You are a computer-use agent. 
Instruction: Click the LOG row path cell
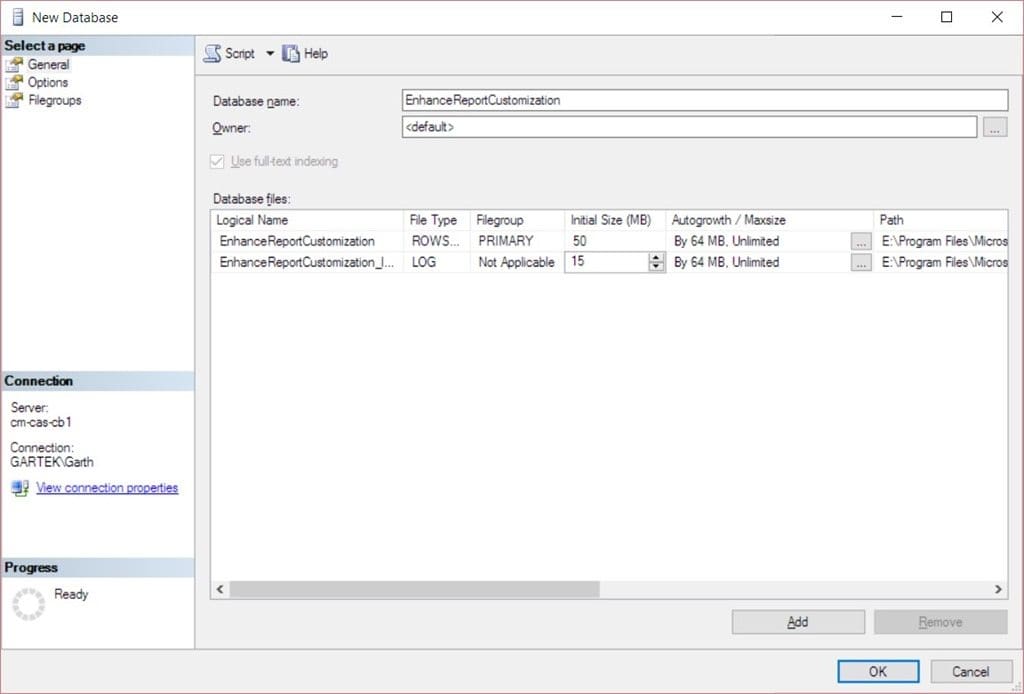pos(941,262)
